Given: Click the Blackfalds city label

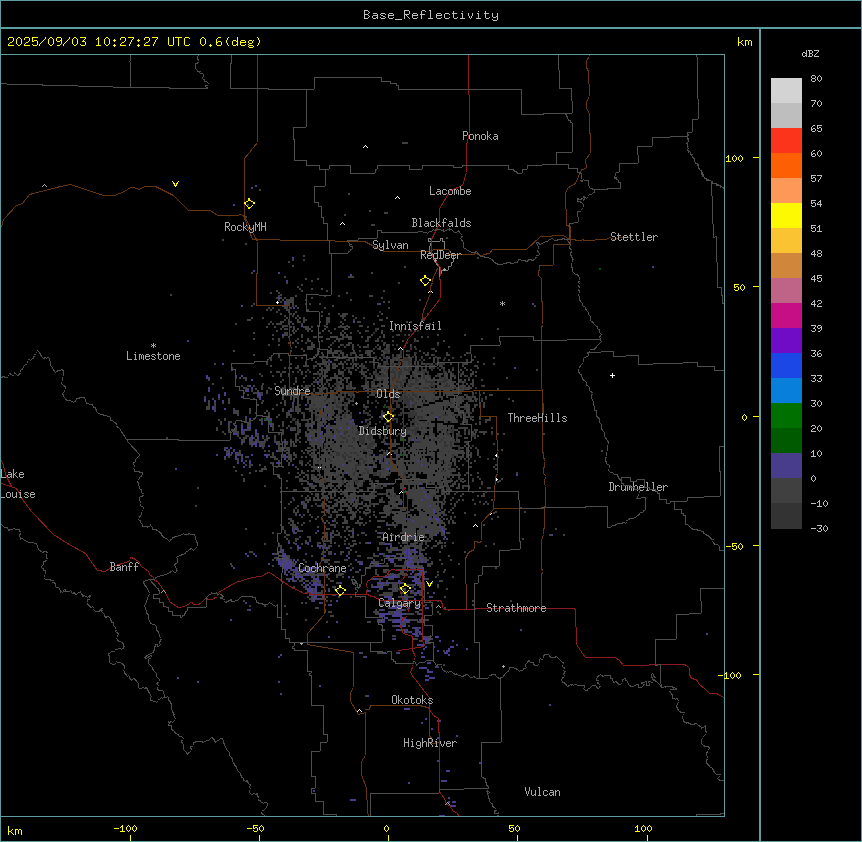Looking at the screenshot, I should click(x=441, y=223).
